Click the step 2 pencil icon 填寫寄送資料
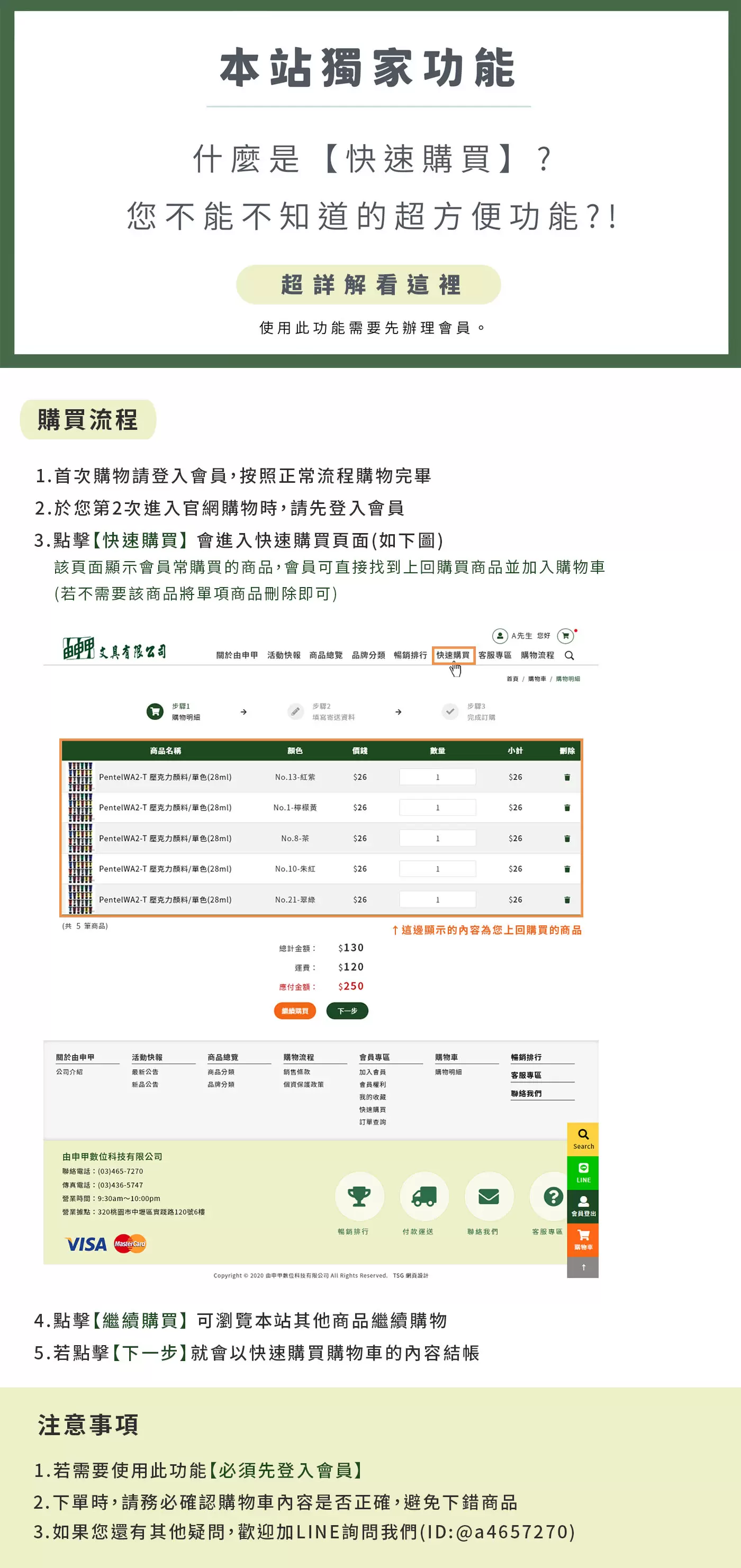This screenshot has width=741, height=1568. pos(296,711)
